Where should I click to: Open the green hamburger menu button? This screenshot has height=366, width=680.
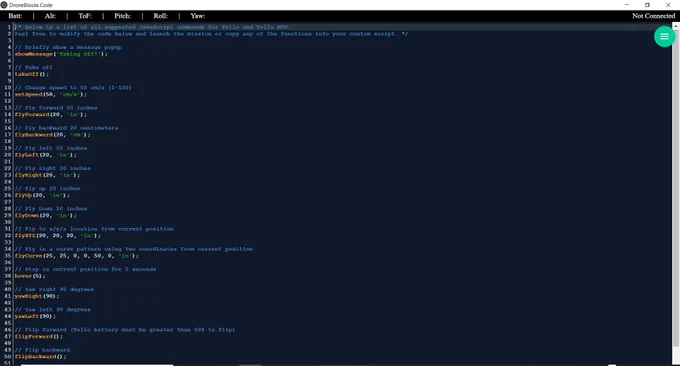coord(664,37)
